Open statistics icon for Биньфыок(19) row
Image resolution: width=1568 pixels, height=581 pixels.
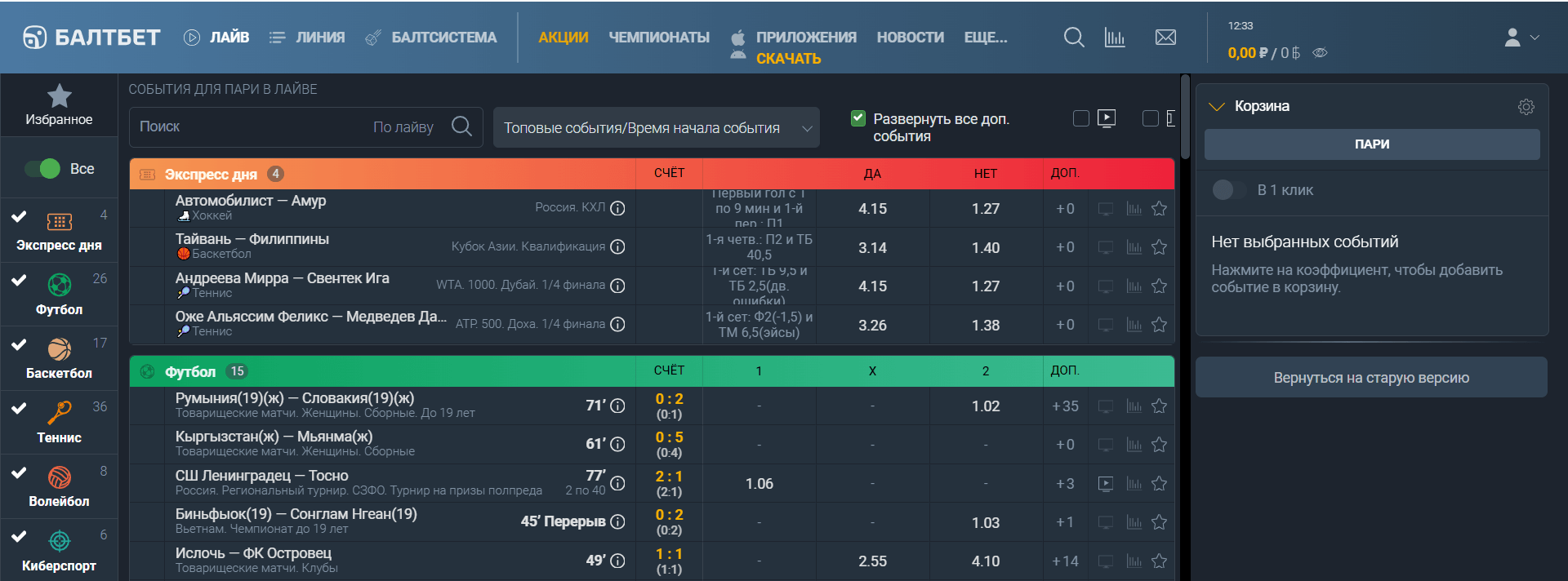(1134, 522)
